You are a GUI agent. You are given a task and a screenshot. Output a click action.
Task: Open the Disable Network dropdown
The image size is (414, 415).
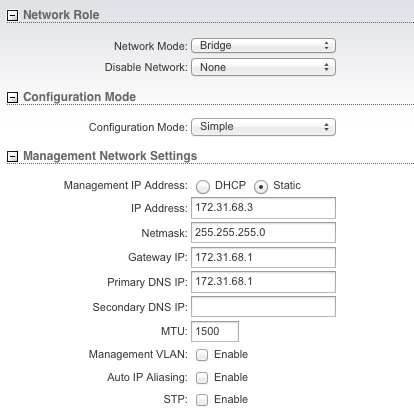pyautogui.click(x=263, y=67)
